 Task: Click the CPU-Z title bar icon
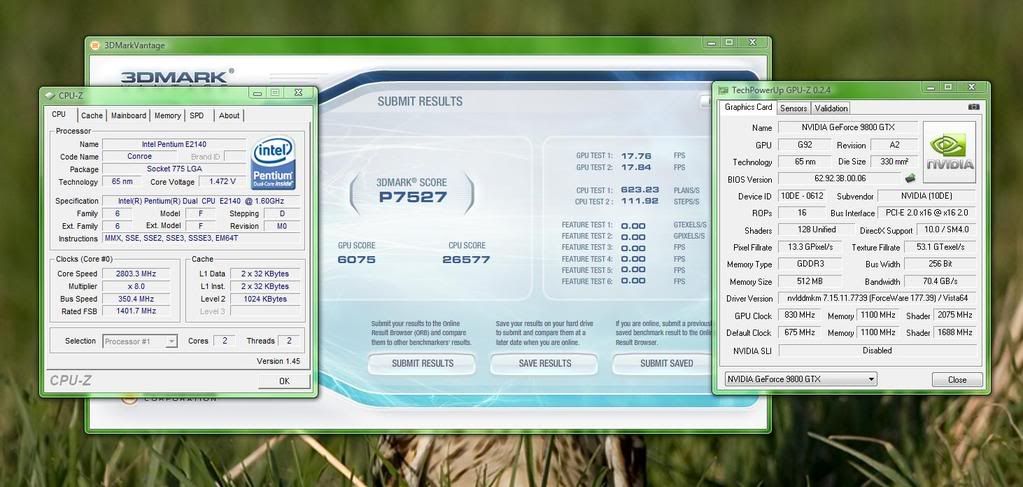(50, 95)
